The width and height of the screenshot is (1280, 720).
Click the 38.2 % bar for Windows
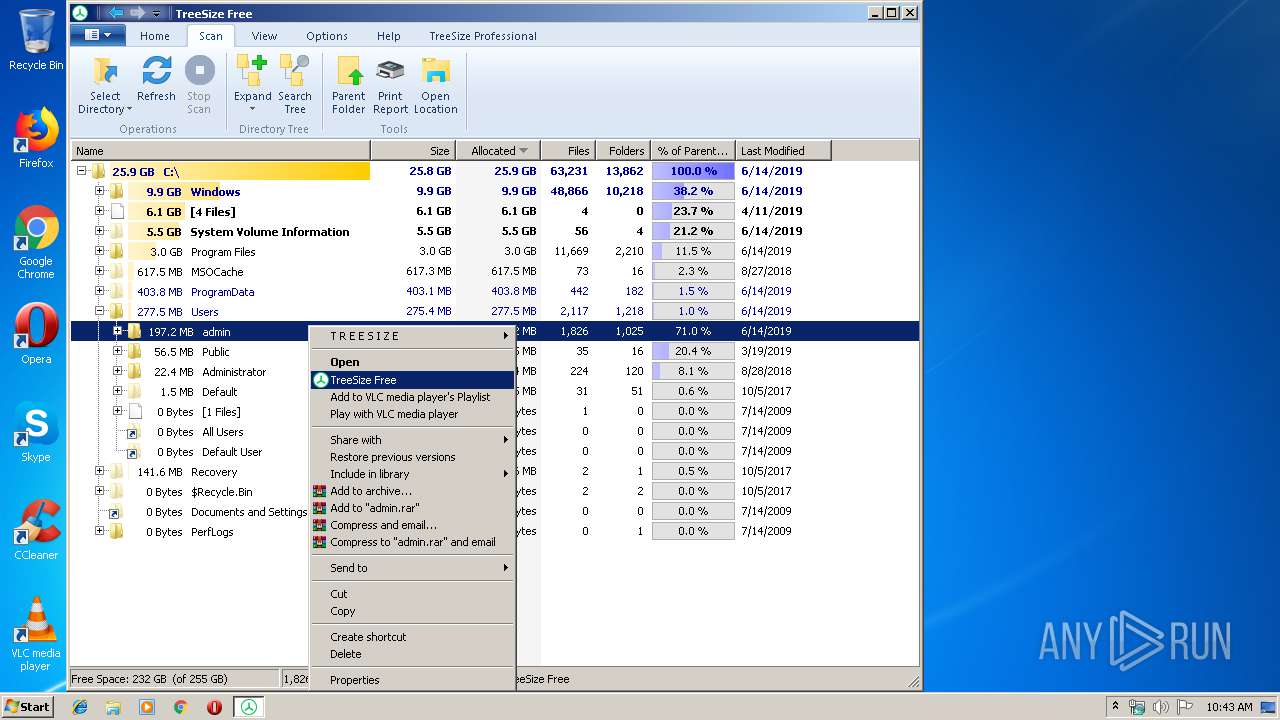tap(693, 191)
